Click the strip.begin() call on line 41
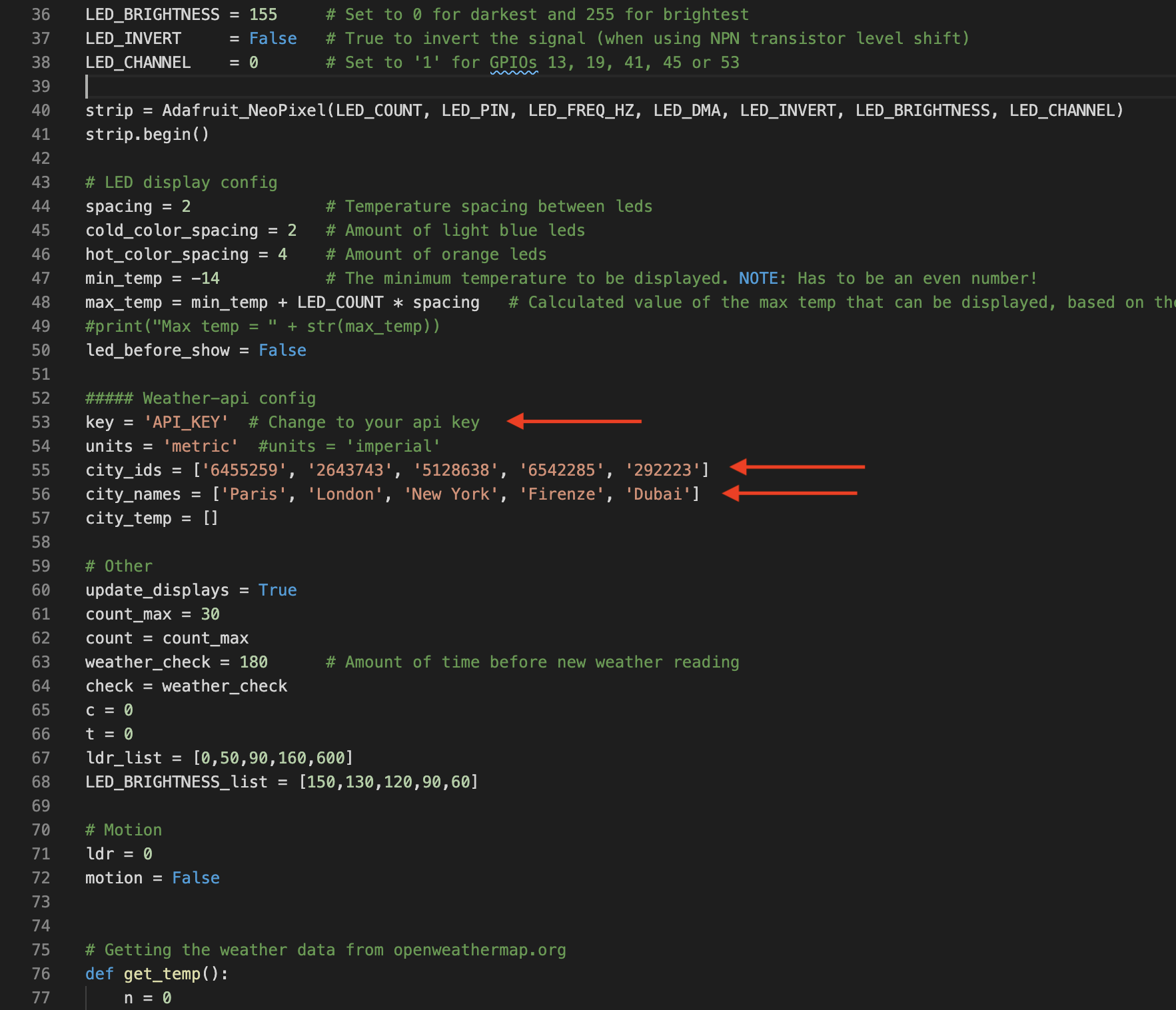 point(147,134)
